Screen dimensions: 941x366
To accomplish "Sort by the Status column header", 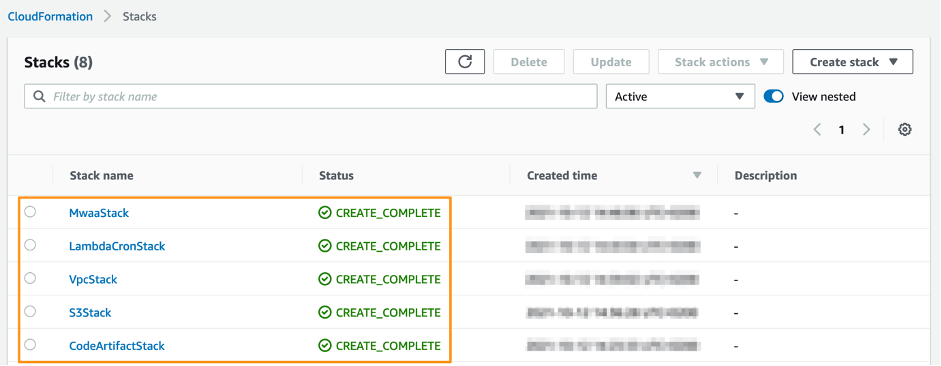I will point(336,176).
